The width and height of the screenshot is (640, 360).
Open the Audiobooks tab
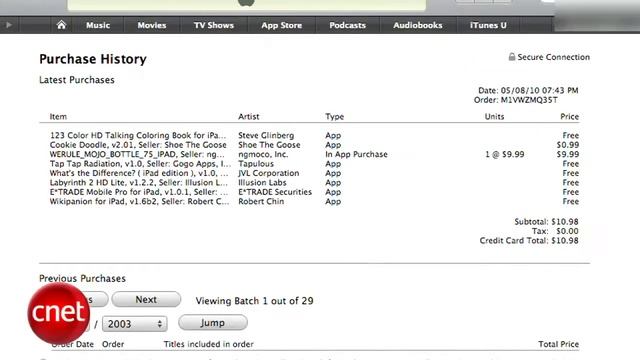point(418,25)
